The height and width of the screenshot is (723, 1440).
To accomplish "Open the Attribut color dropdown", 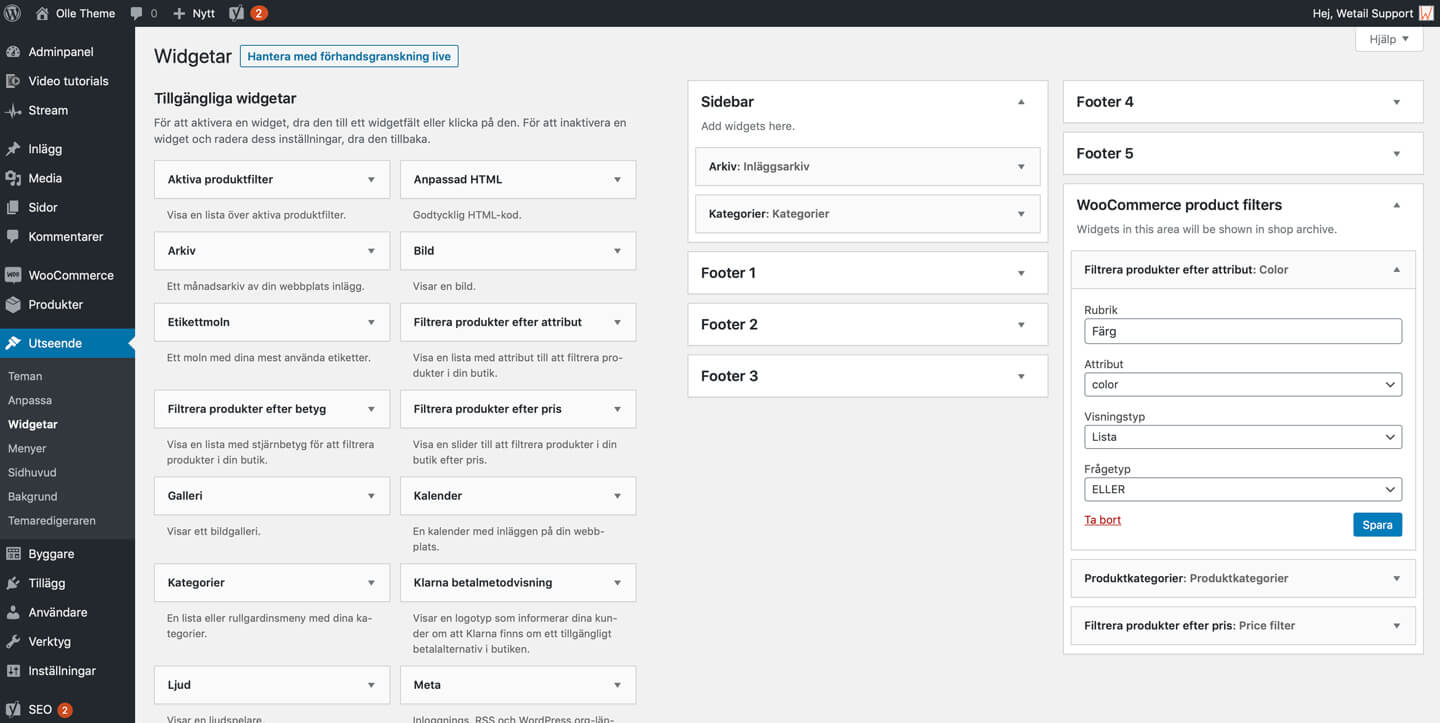I will [1242, 385].
